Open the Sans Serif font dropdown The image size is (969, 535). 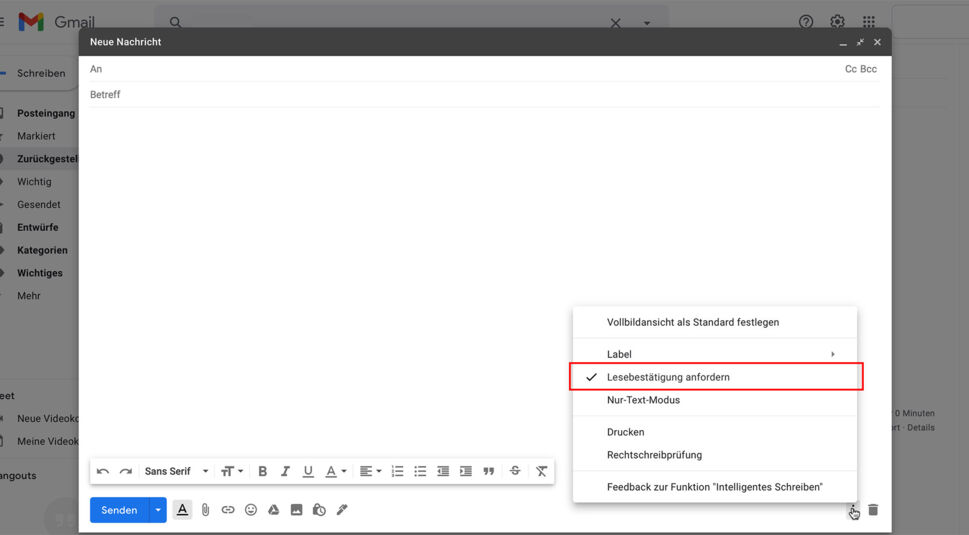pyautogui.click(x=177, y=471)
